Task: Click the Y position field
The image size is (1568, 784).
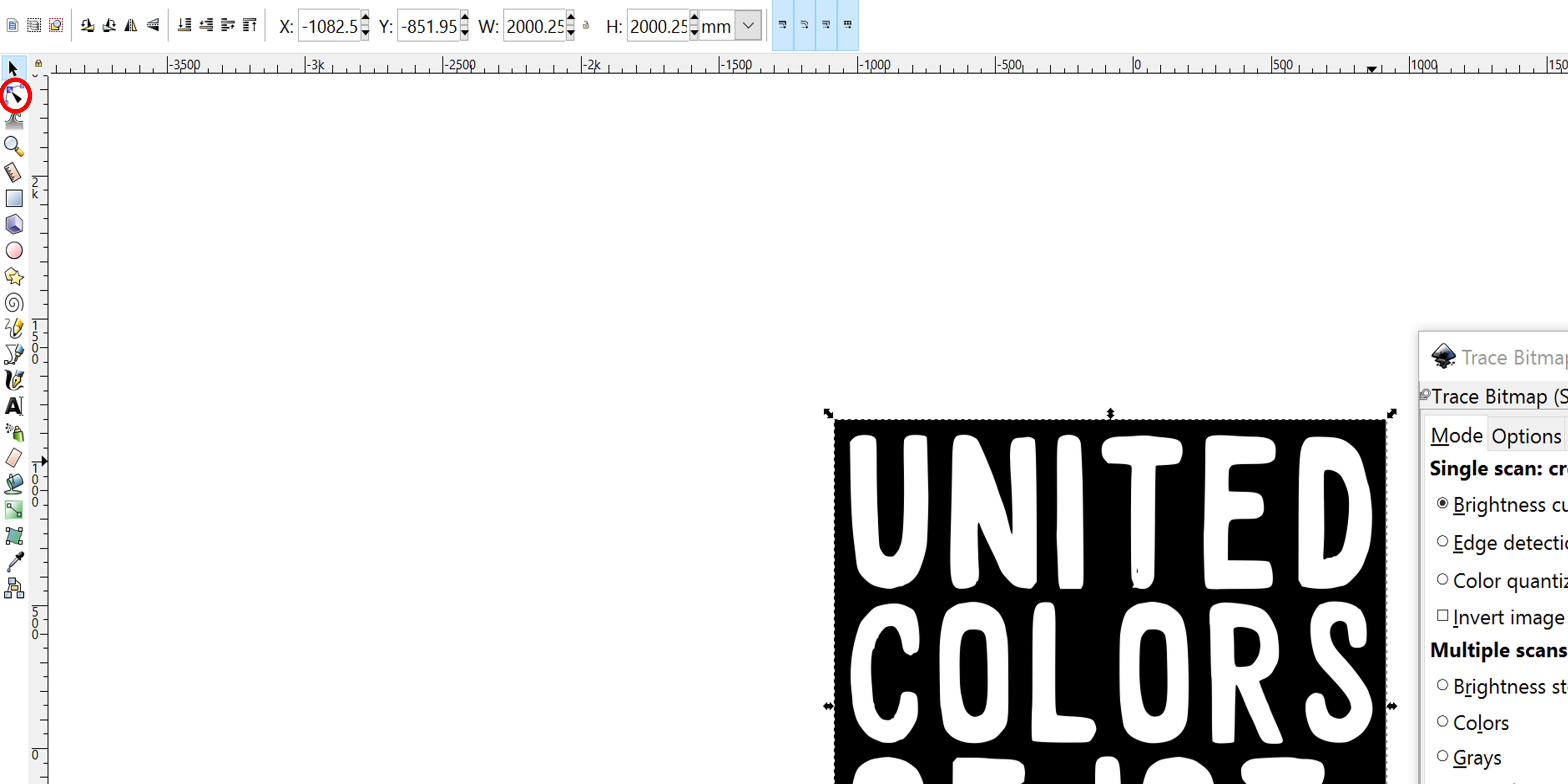Action: pyautogui.click(x=429, y=26)
